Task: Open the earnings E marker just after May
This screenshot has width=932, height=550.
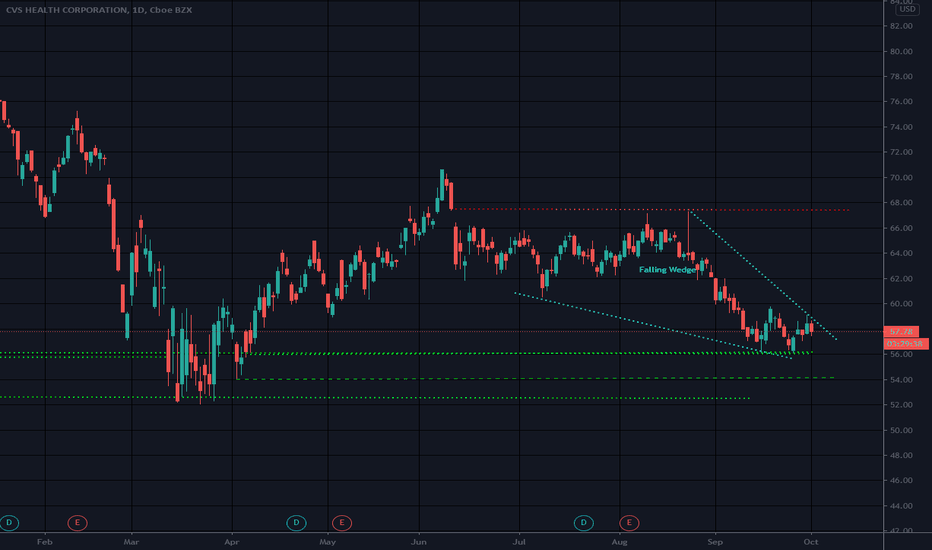Action: pyautogui.click(x=341, y=523)
